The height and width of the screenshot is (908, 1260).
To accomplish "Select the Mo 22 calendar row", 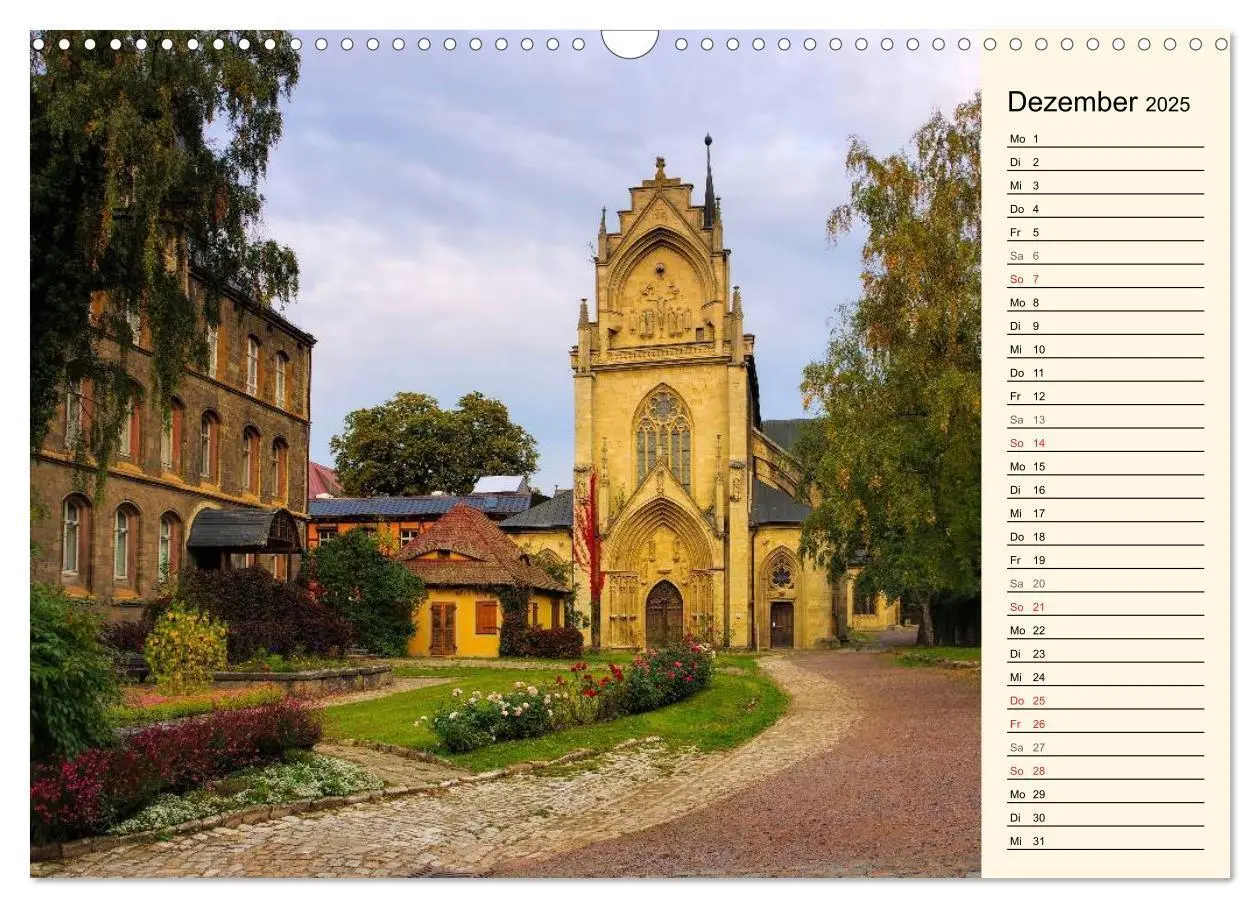I will (x=1105, y=630).
